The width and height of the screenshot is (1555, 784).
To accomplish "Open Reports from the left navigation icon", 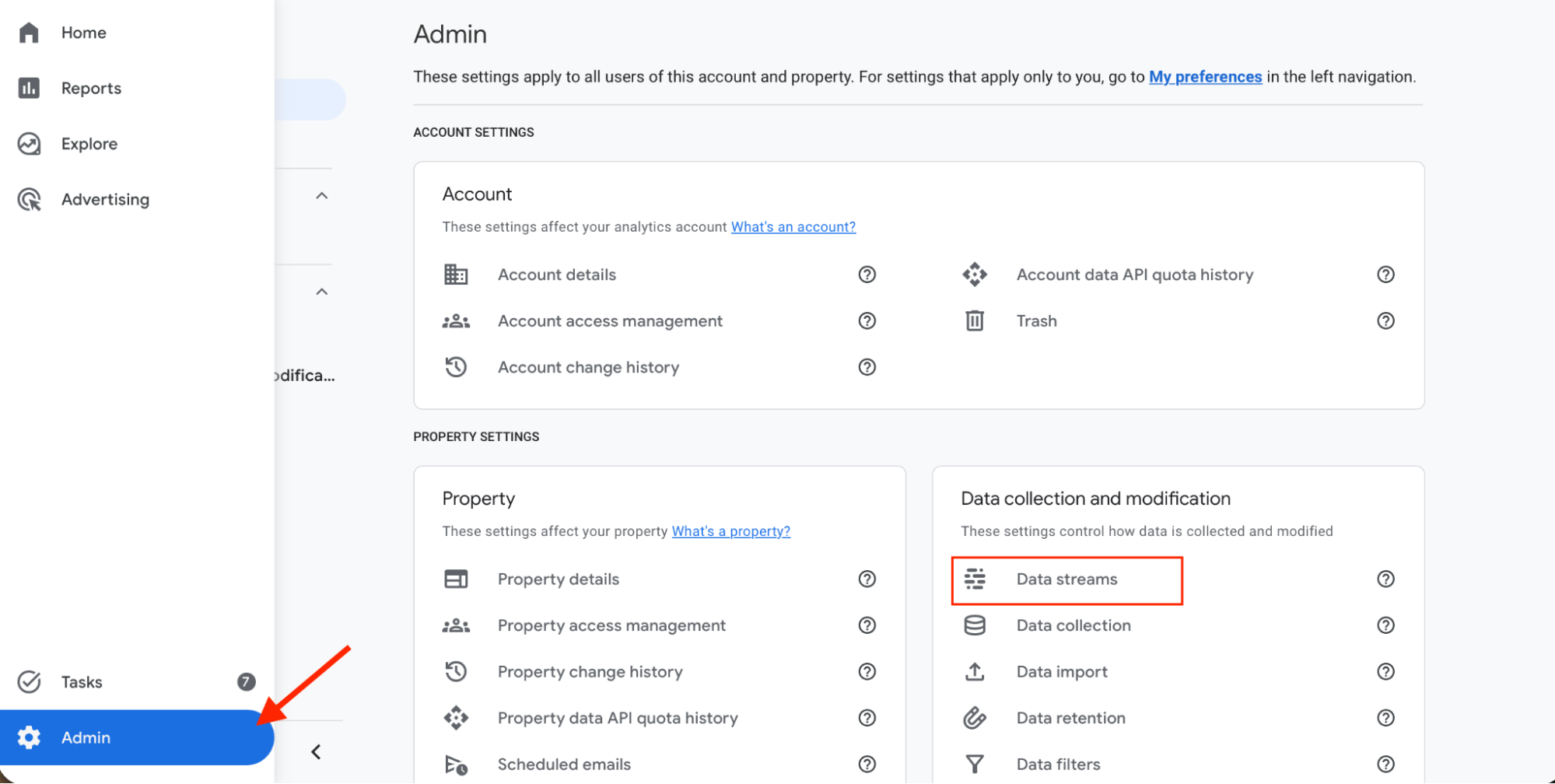I will click(29, 88).
